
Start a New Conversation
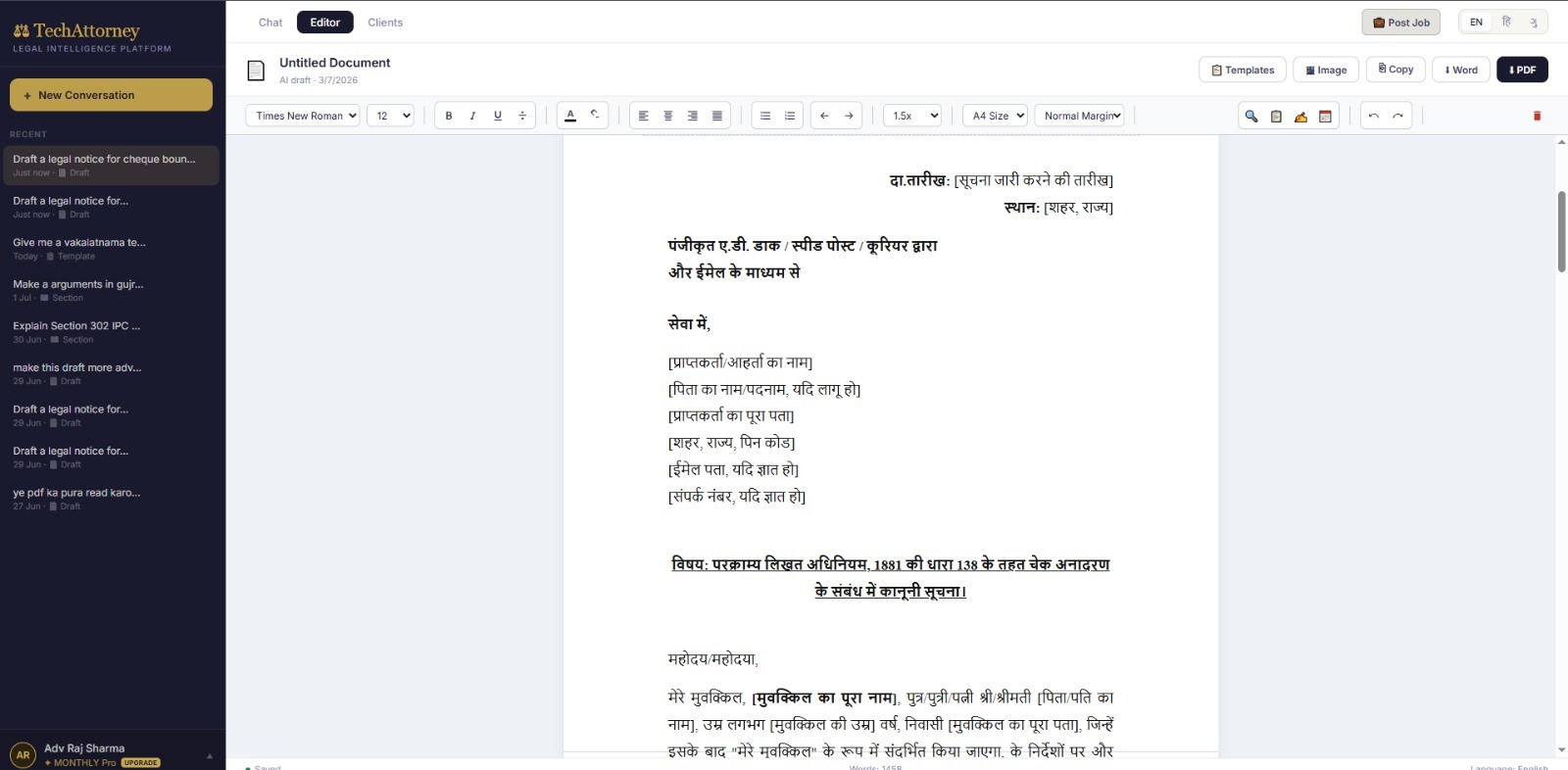tap(111, 95)
